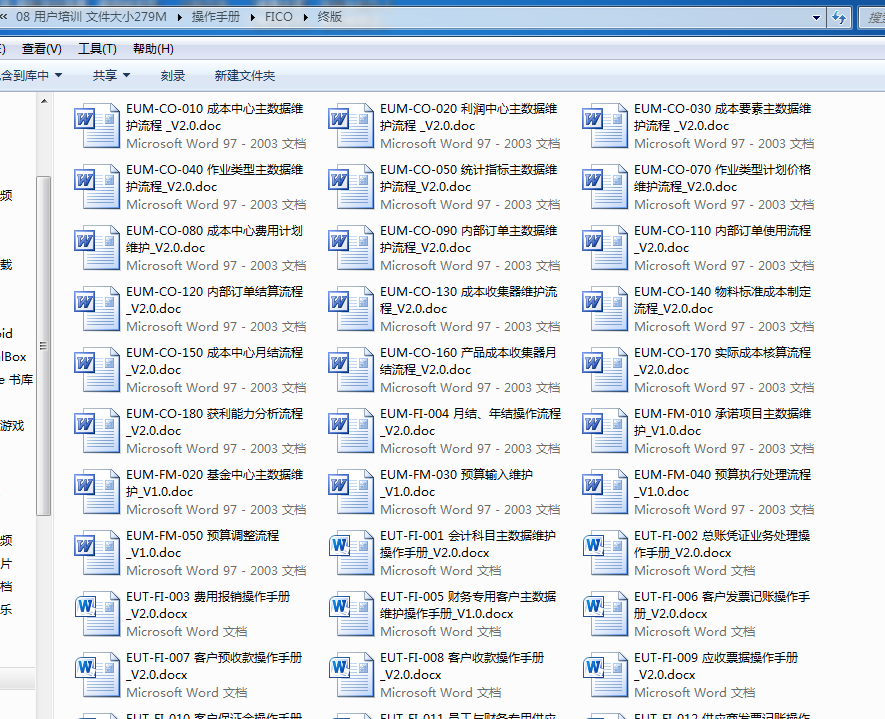Click docx icon of EUT-FI-003 费用报销操作手册
This screenshot has width=885, height=719.
pos(97,613)
